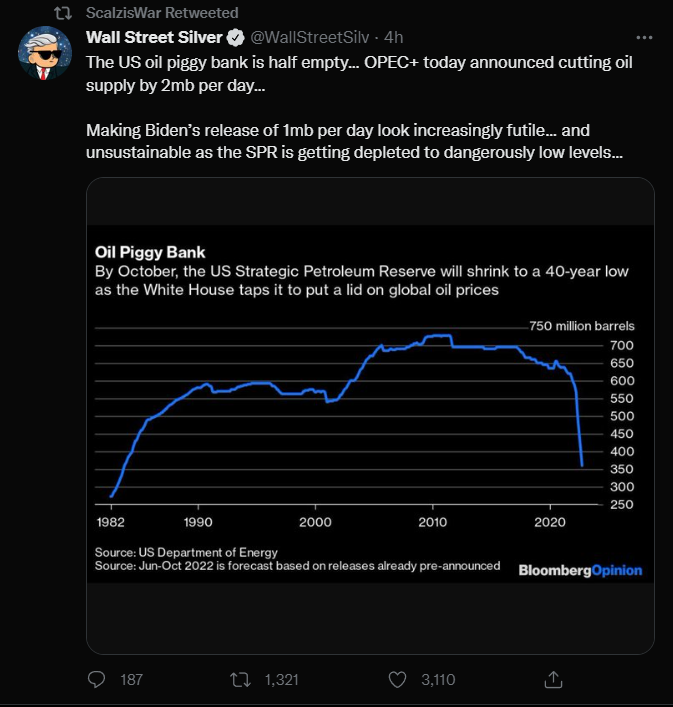Click the 1,321 retweets count

click(x=281, y=679)
